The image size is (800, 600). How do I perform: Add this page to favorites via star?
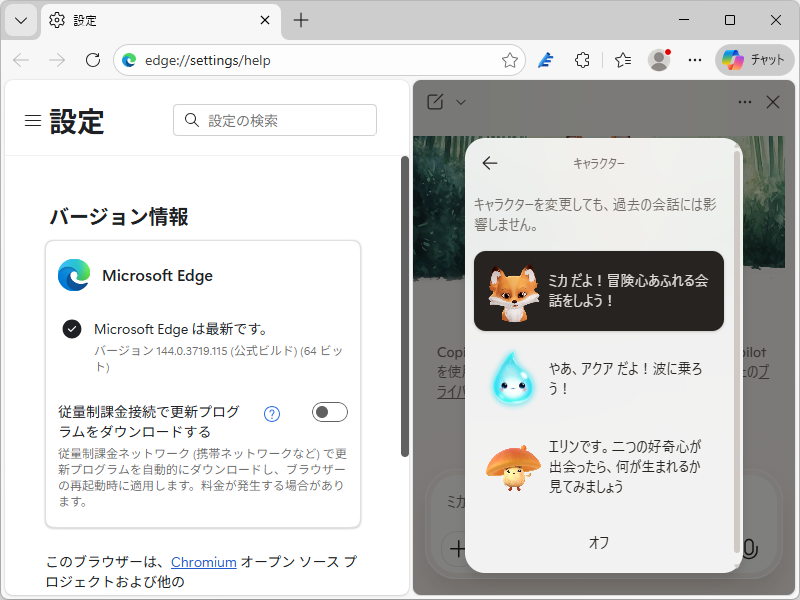[x=511, y=60]
